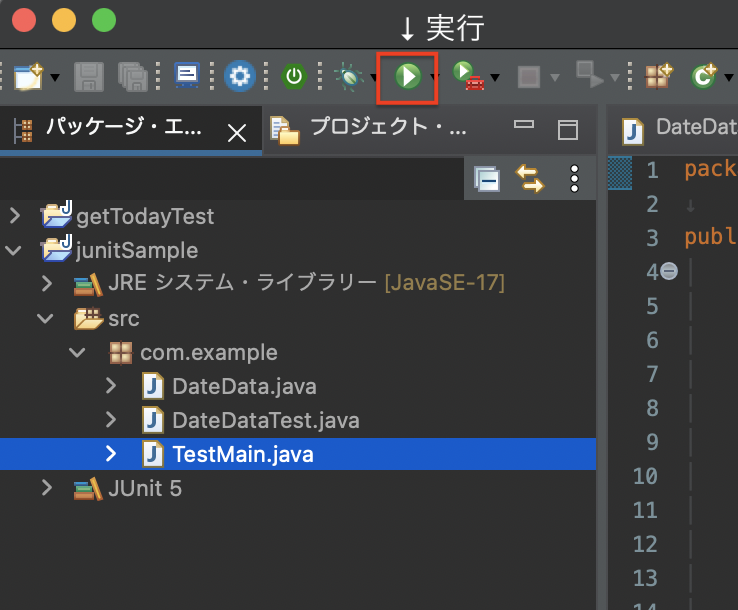Minimize the Package Explorer view
The height and width of the screenshot is (610, 738).
523,125
